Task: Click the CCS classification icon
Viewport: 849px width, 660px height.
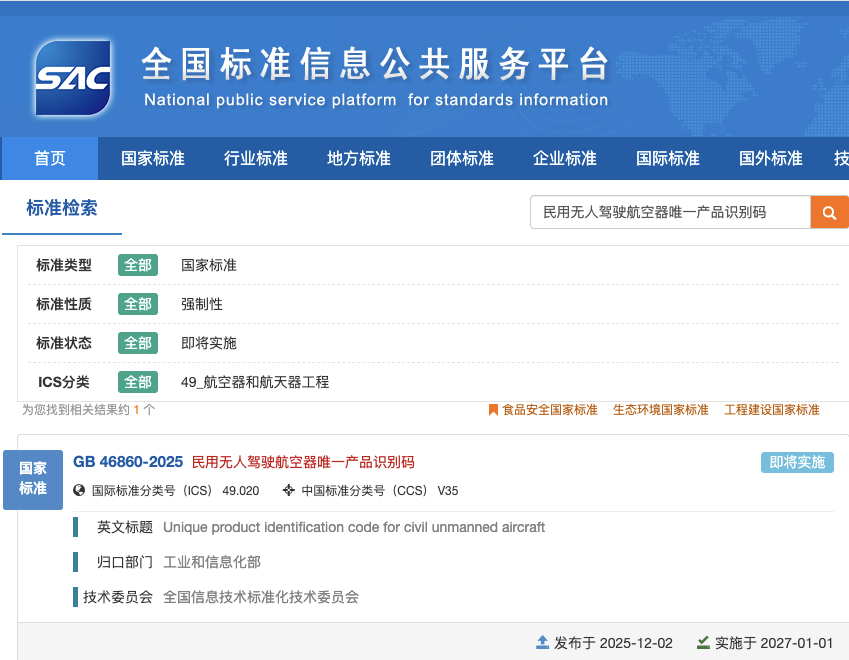Action: click(289, 491)
